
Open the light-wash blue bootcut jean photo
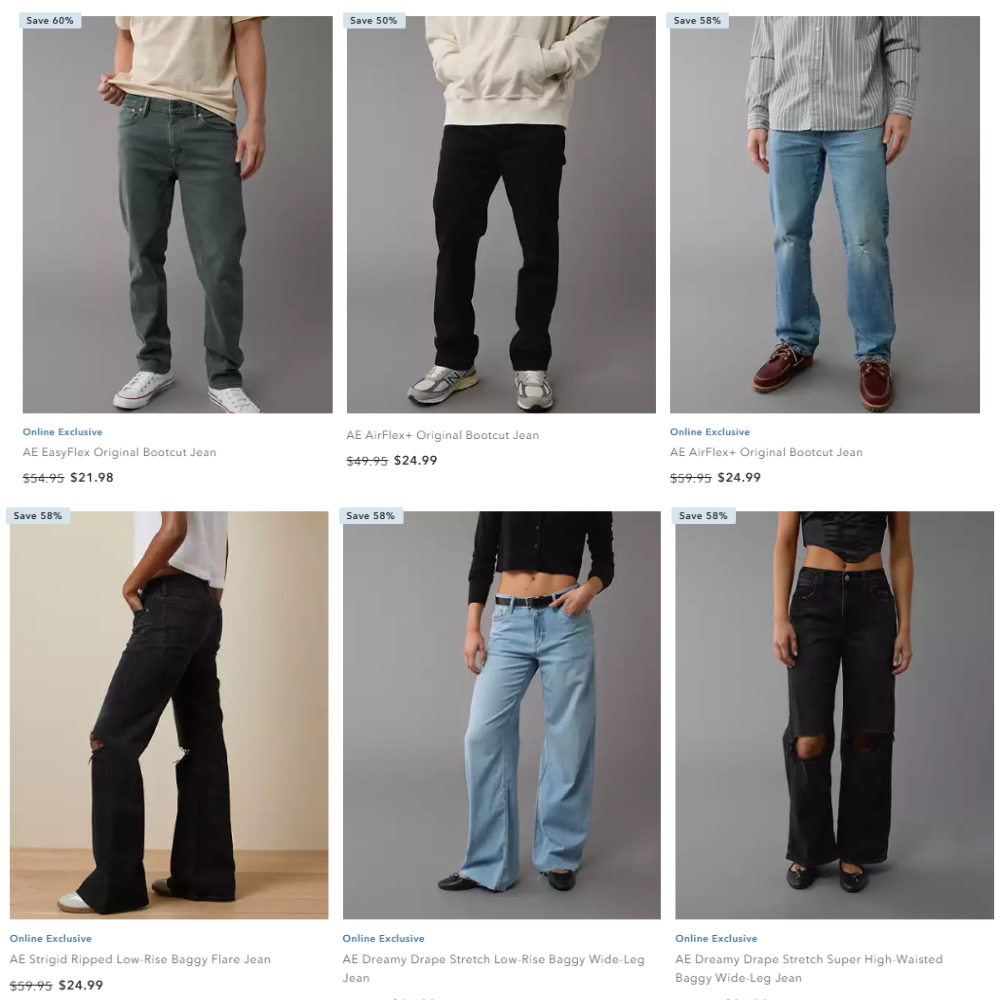coord(825,214)
